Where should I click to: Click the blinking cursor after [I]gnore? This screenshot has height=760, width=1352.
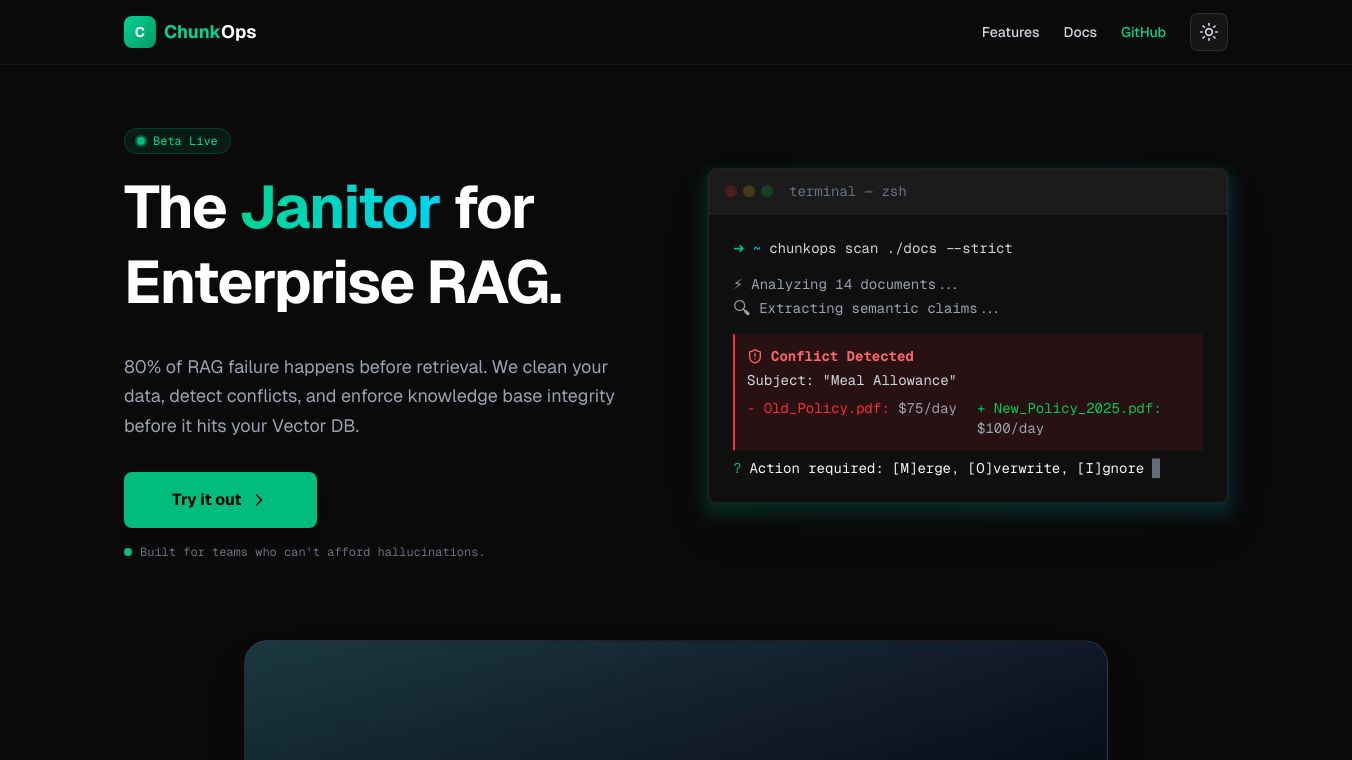1156,468
